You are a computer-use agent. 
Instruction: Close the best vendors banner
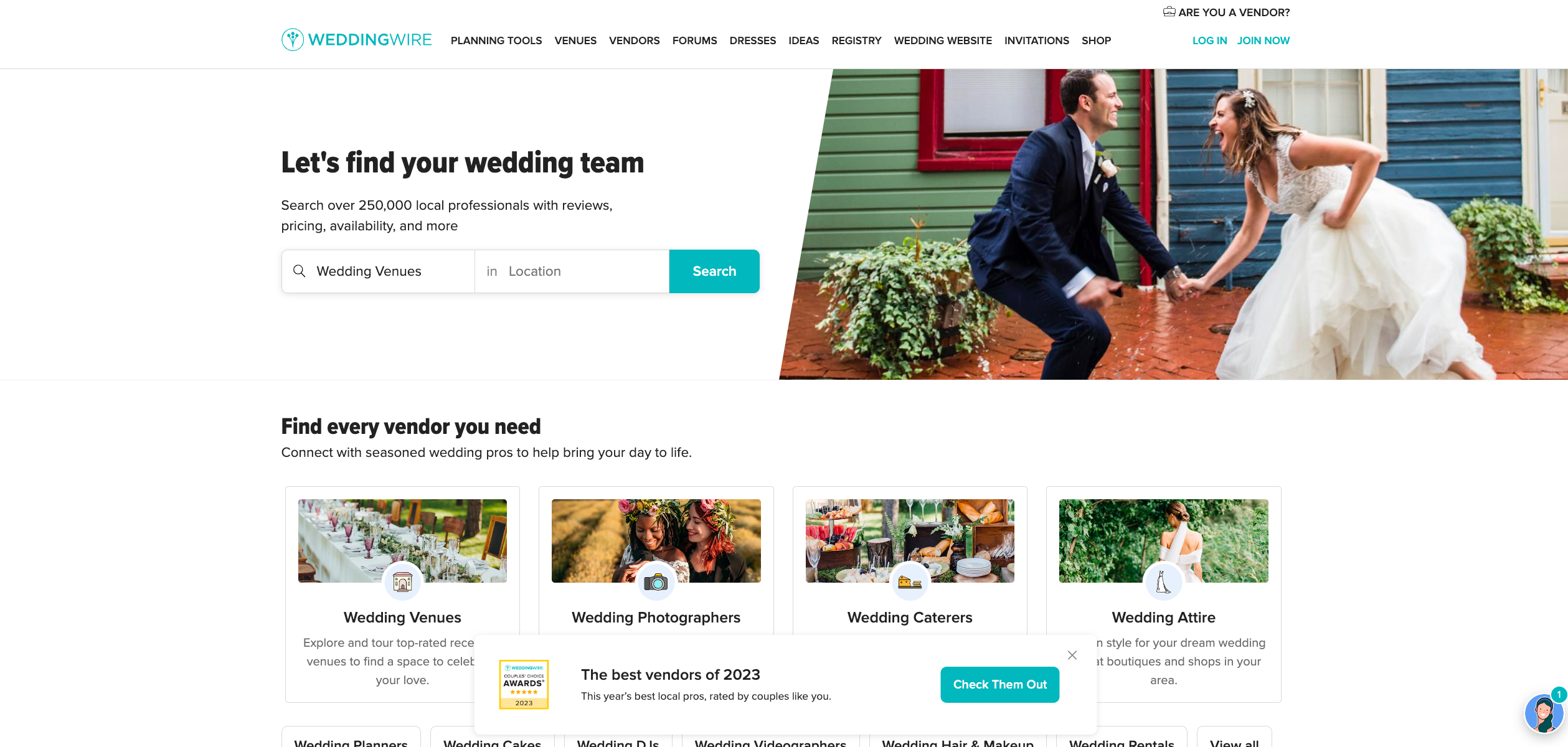tap(1072, 655)
